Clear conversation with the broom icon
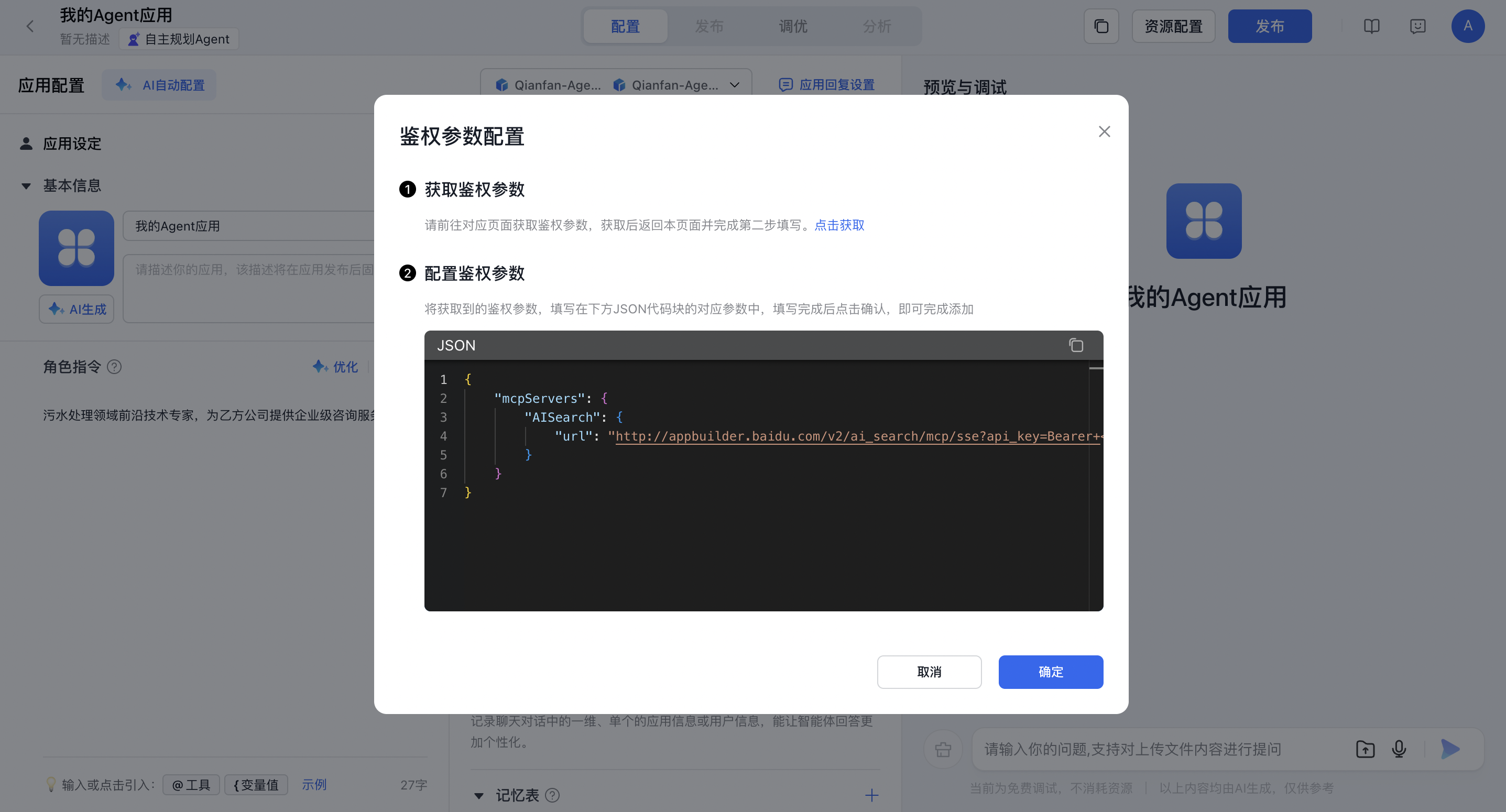 click(x=943, y=749)
